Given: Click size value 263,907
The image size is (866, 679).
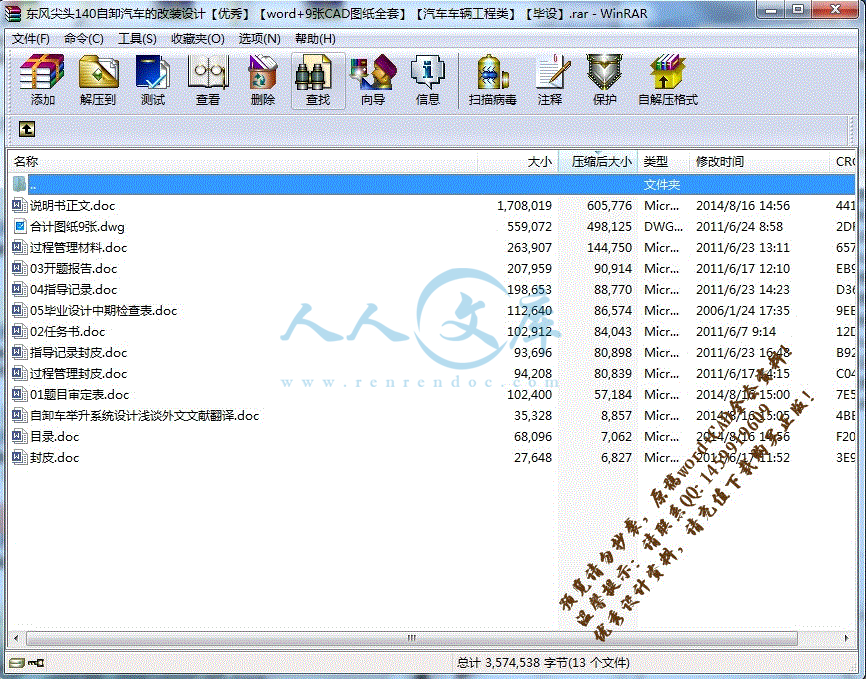Looking at the screenshot, I should pos(529,248).
